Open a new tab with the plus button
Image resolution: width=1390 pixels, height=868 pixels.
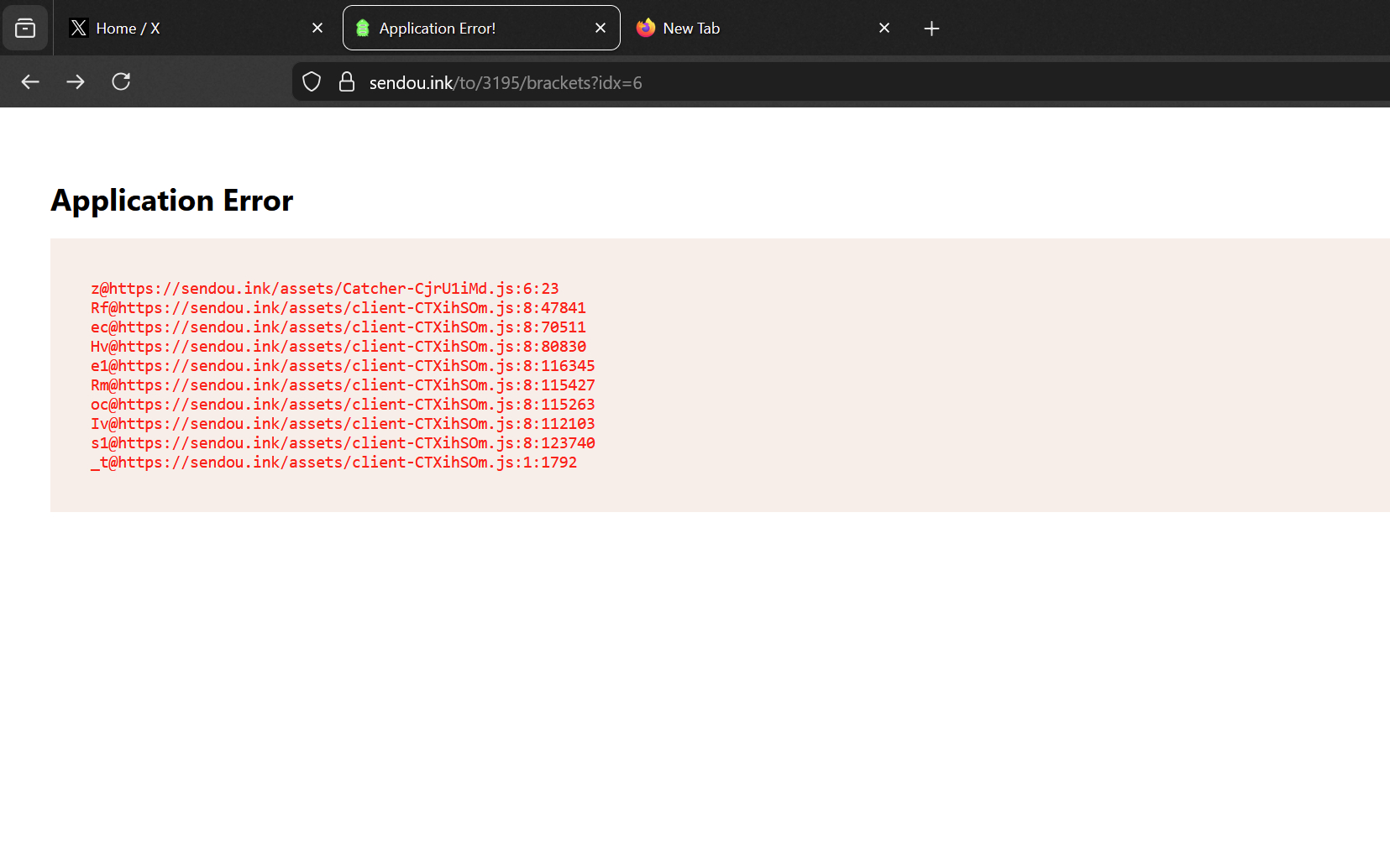931,29
